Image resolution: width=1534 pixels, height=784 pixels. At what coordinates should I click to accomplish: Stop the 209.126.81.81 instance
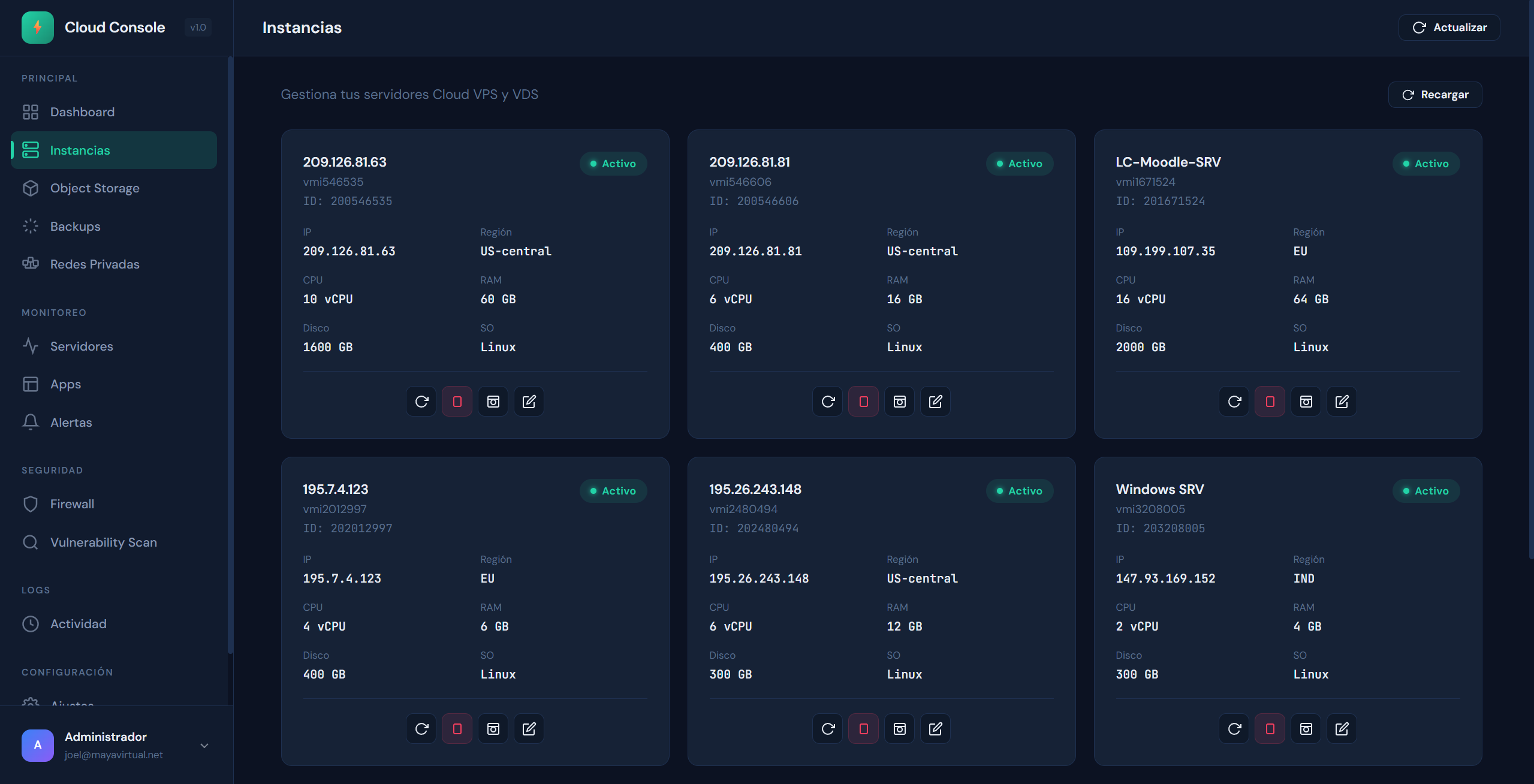tap(864, 402)
